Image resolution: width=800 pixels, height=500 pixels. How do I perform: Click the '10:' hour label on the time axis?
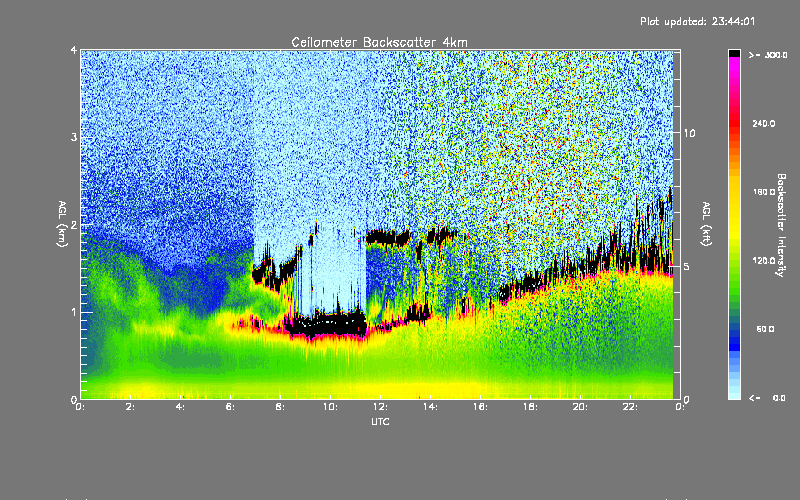pos(330,407)
